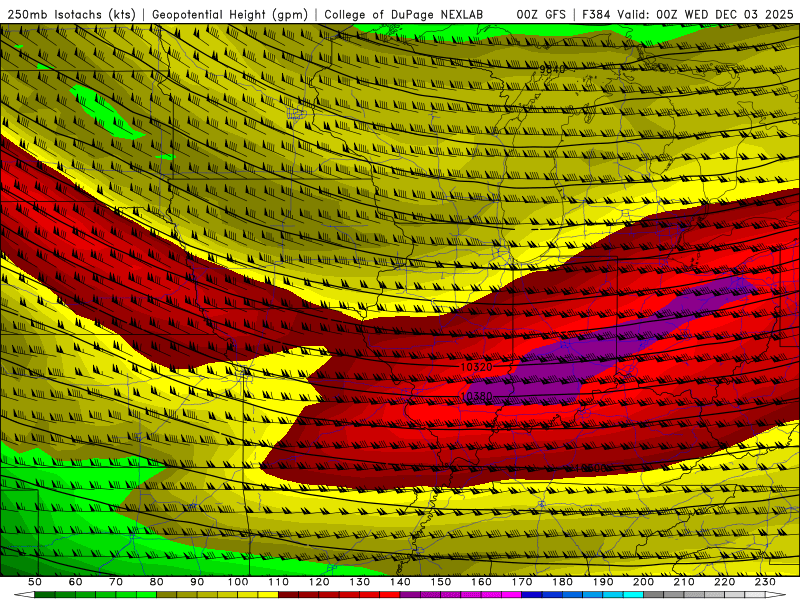Screen dimensions: 800x600
Task: Click the 9840 height contour label
Action: (x=553, y=69)
